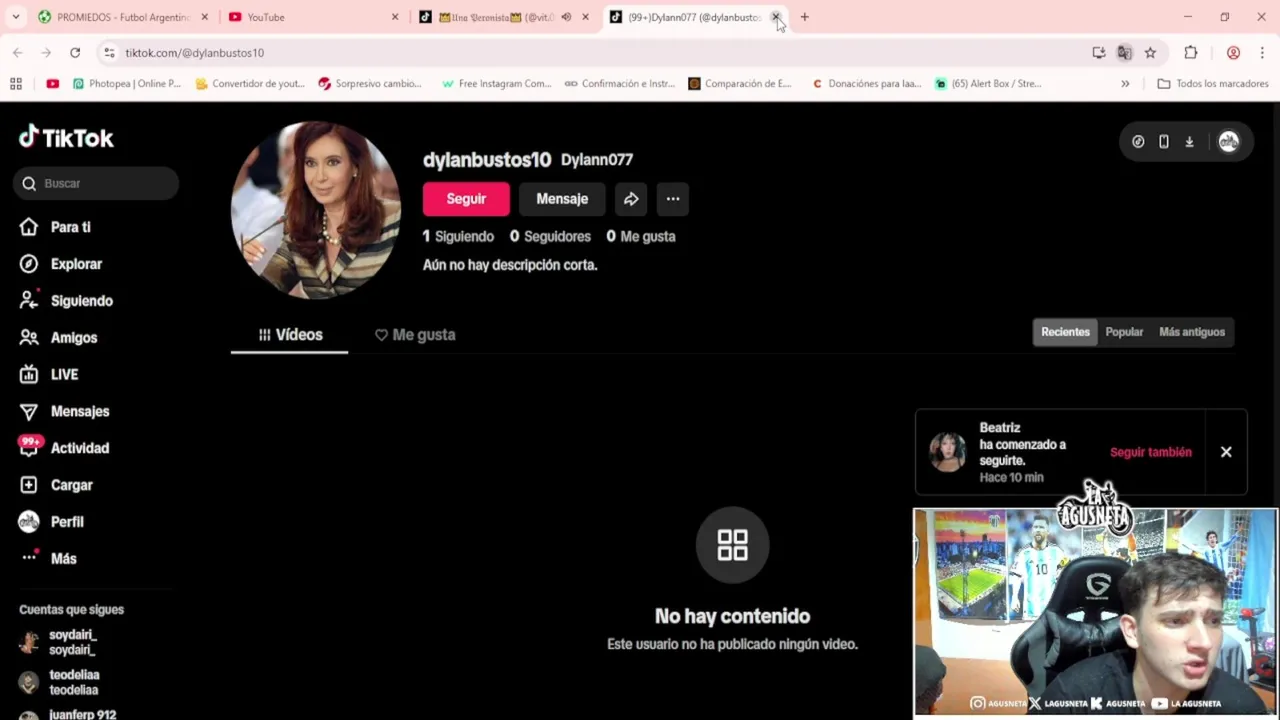
Task: Open the YouTube bookmark icon
Action: click(x=52, y=84)
